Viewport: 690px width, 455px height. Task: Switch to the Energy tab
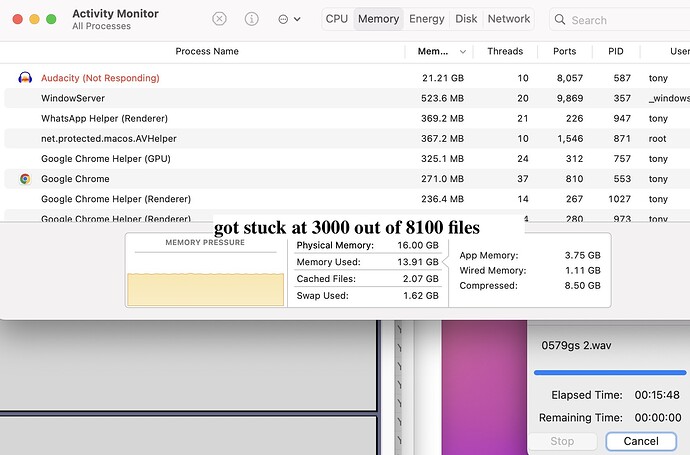point(426,19)
